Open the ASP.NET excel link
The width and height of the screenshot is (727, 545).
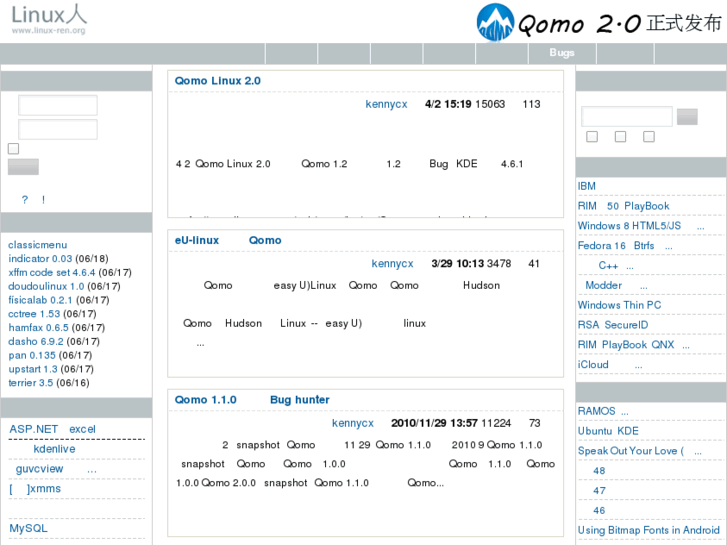click(52, 429)
